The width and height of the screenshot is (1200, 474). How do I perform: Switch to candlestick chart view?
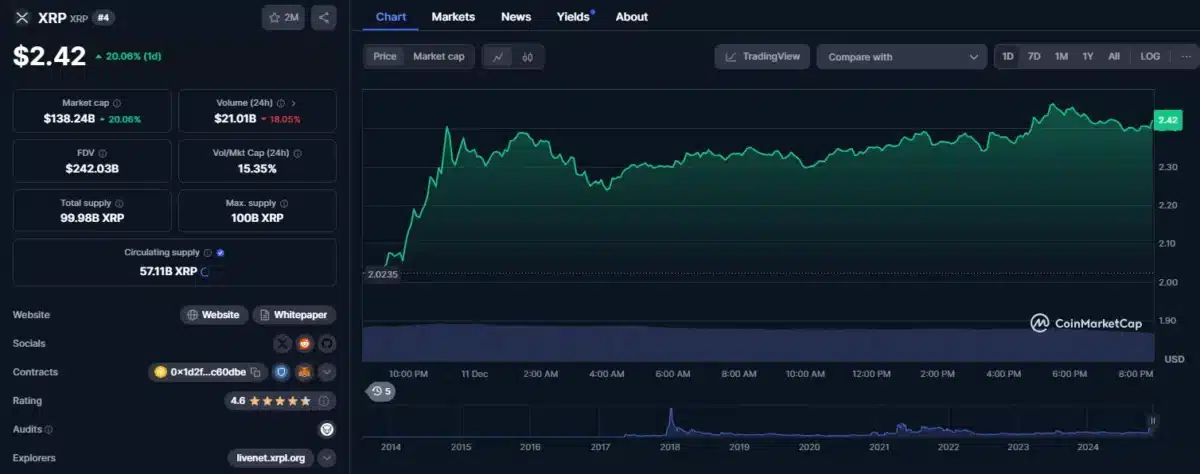[x=527, y=57]
